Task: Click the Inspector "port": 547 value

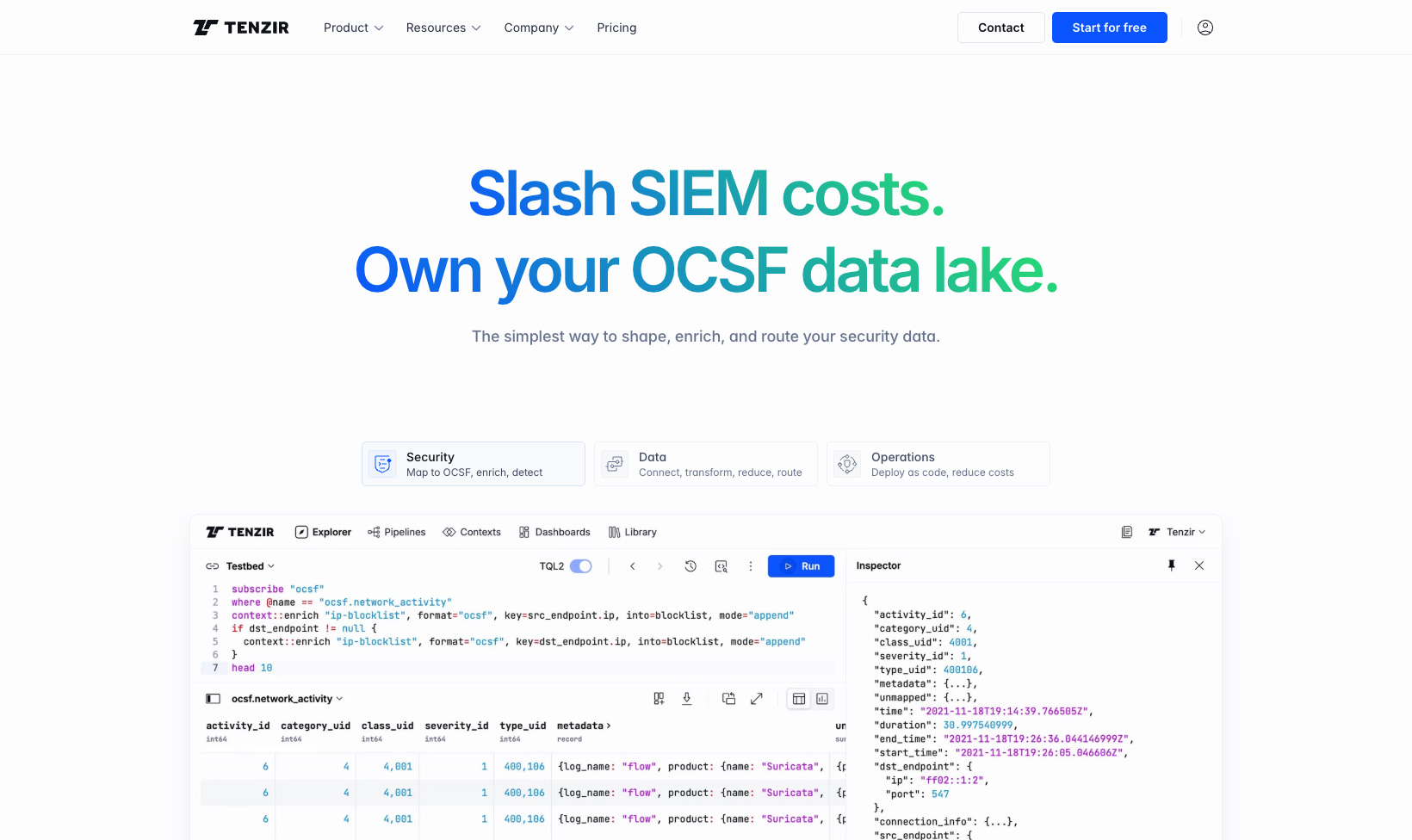Action: click(x=940, y=794)
